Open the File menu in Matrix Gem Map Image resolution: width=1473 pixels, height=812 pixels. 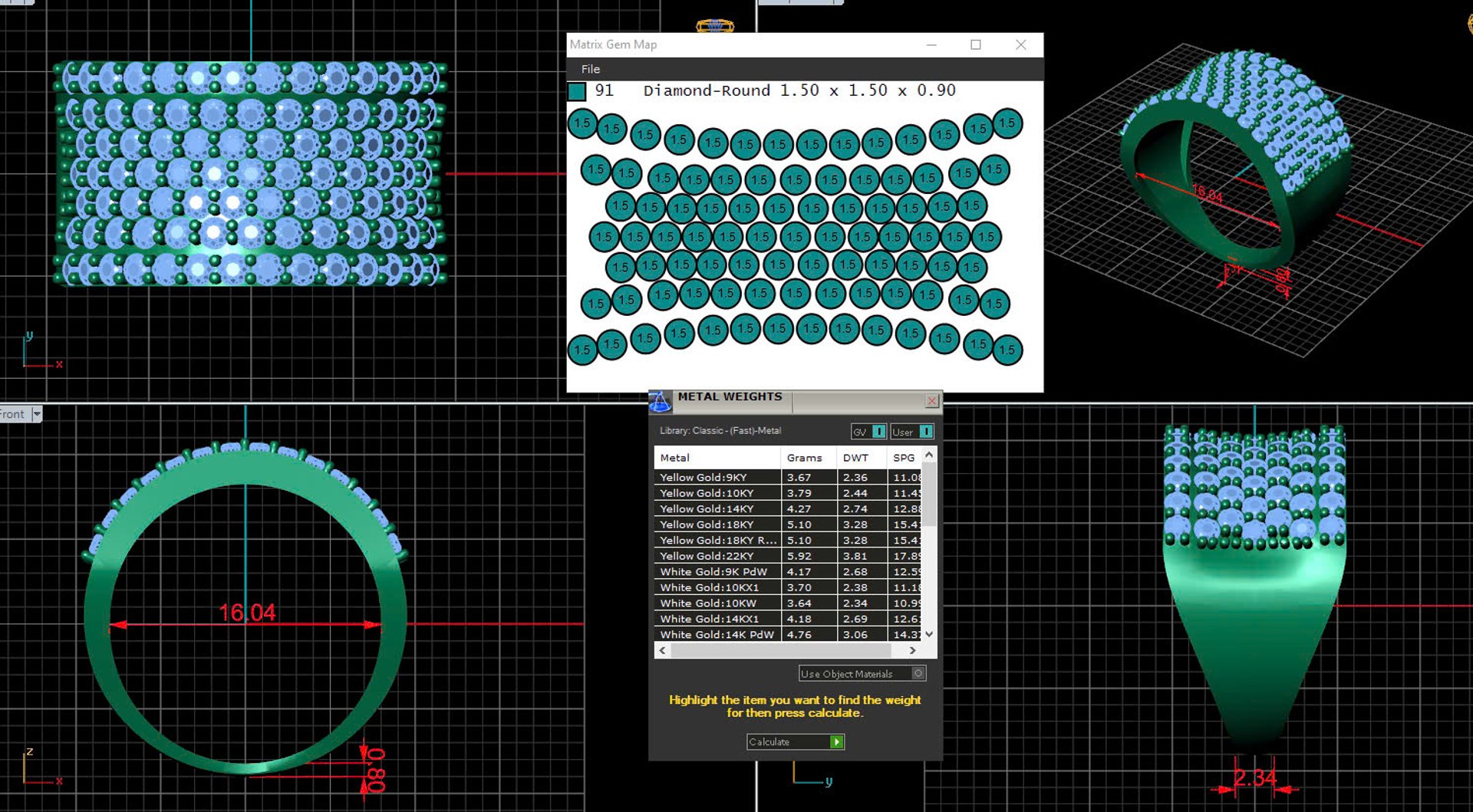(590, 69)
